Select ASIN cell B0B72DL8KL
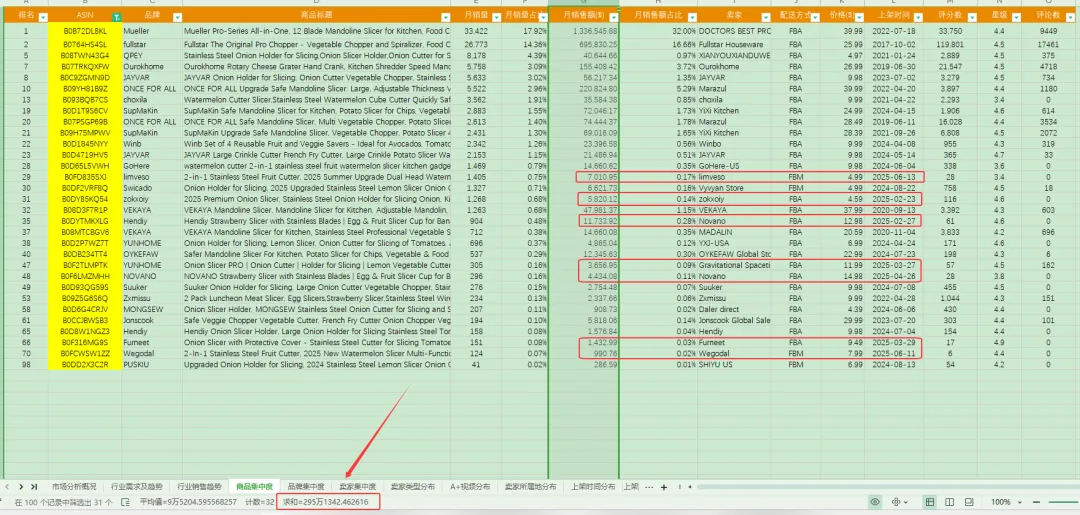The image size is (1080, 515). [x=85, y=31]
